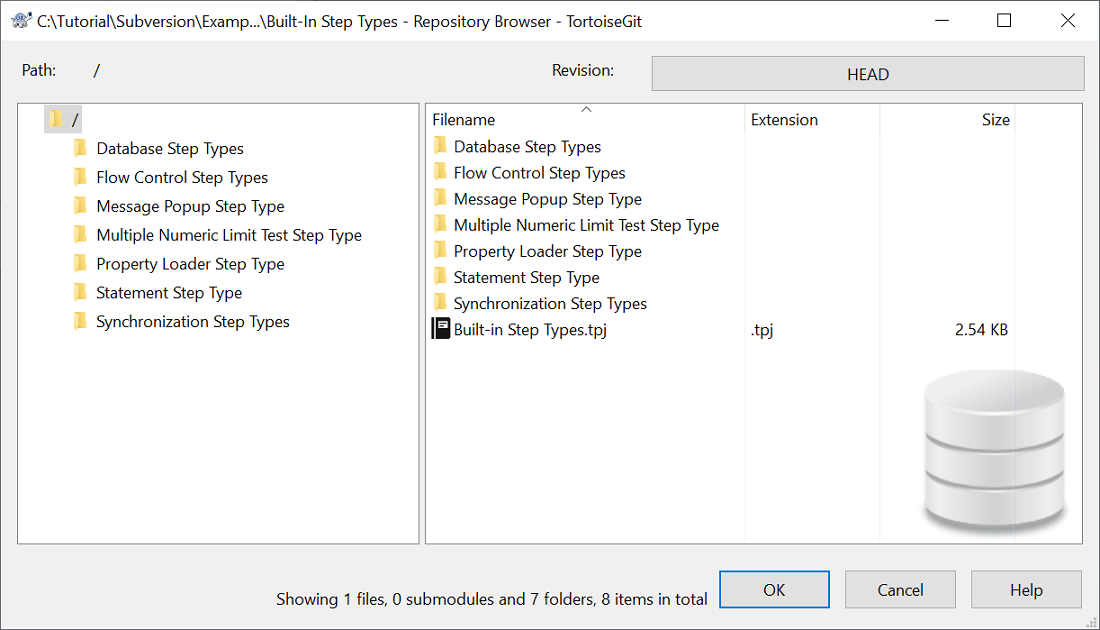This screenshot has width=1100, height=630.
Task: Select Database Step Types row in file list
Action: pyautogui.click(x=528, y=147)
